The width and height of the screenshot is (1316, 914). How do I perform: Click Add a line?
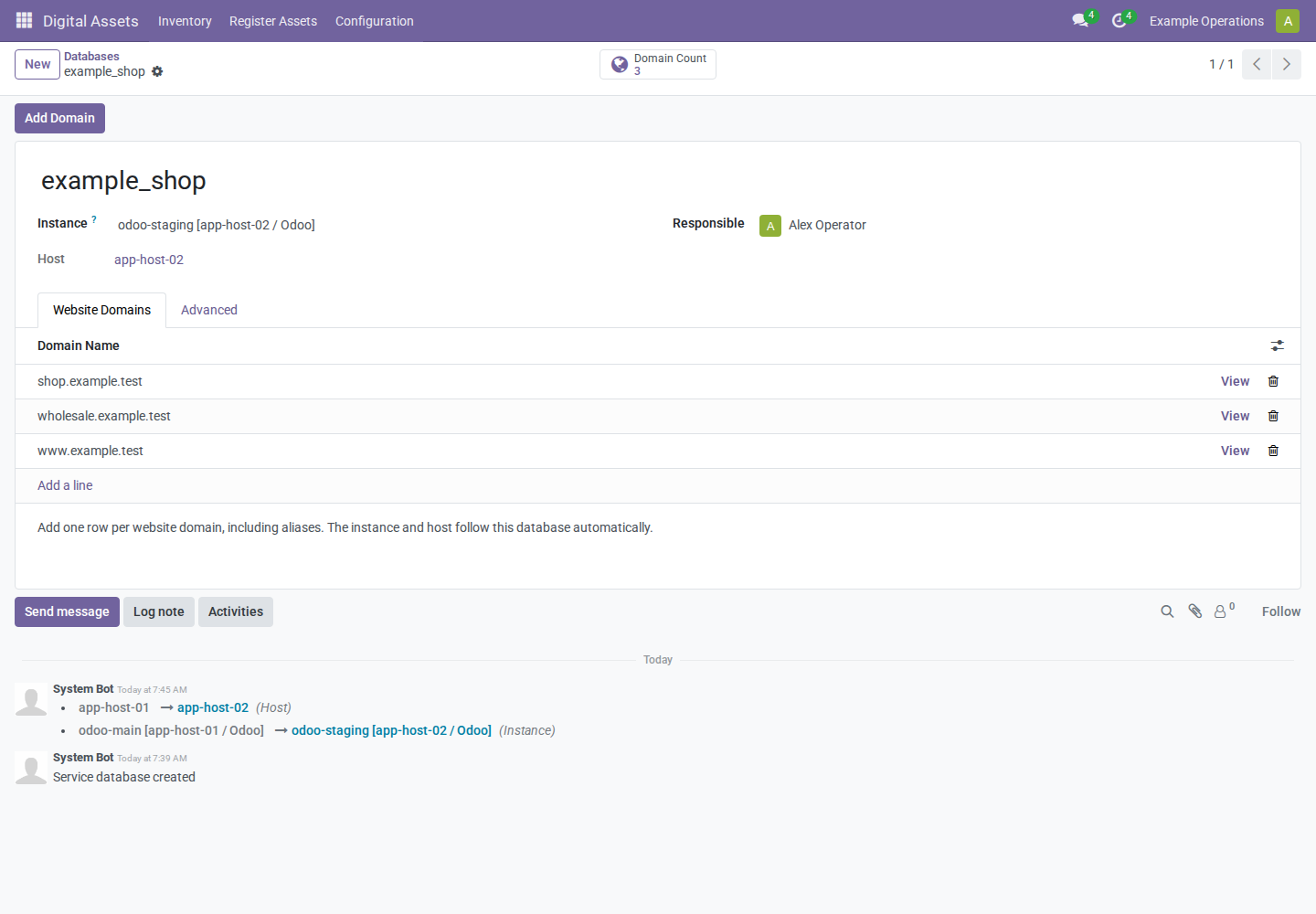click(x=65, y=485)
